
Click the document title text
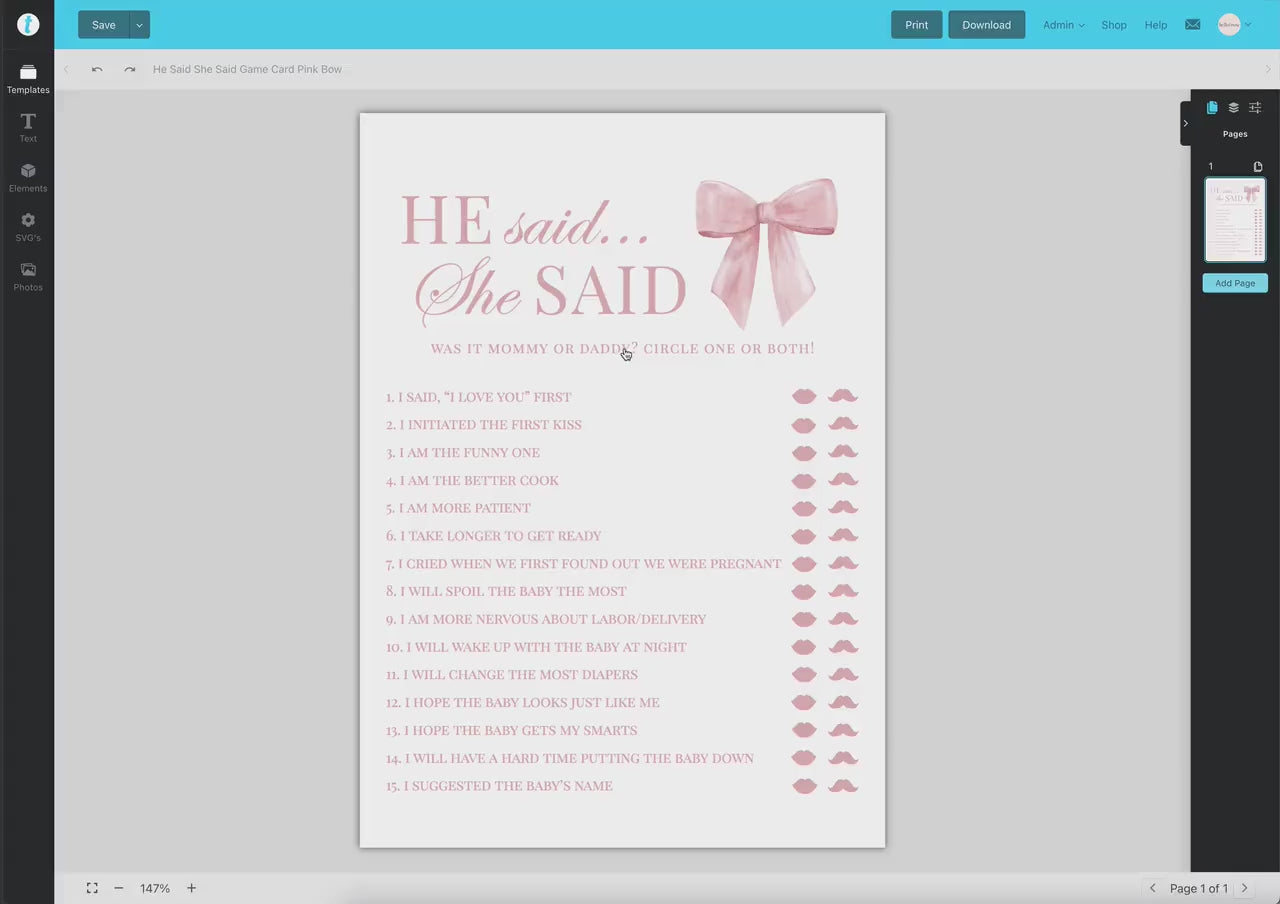click(247, 69)
